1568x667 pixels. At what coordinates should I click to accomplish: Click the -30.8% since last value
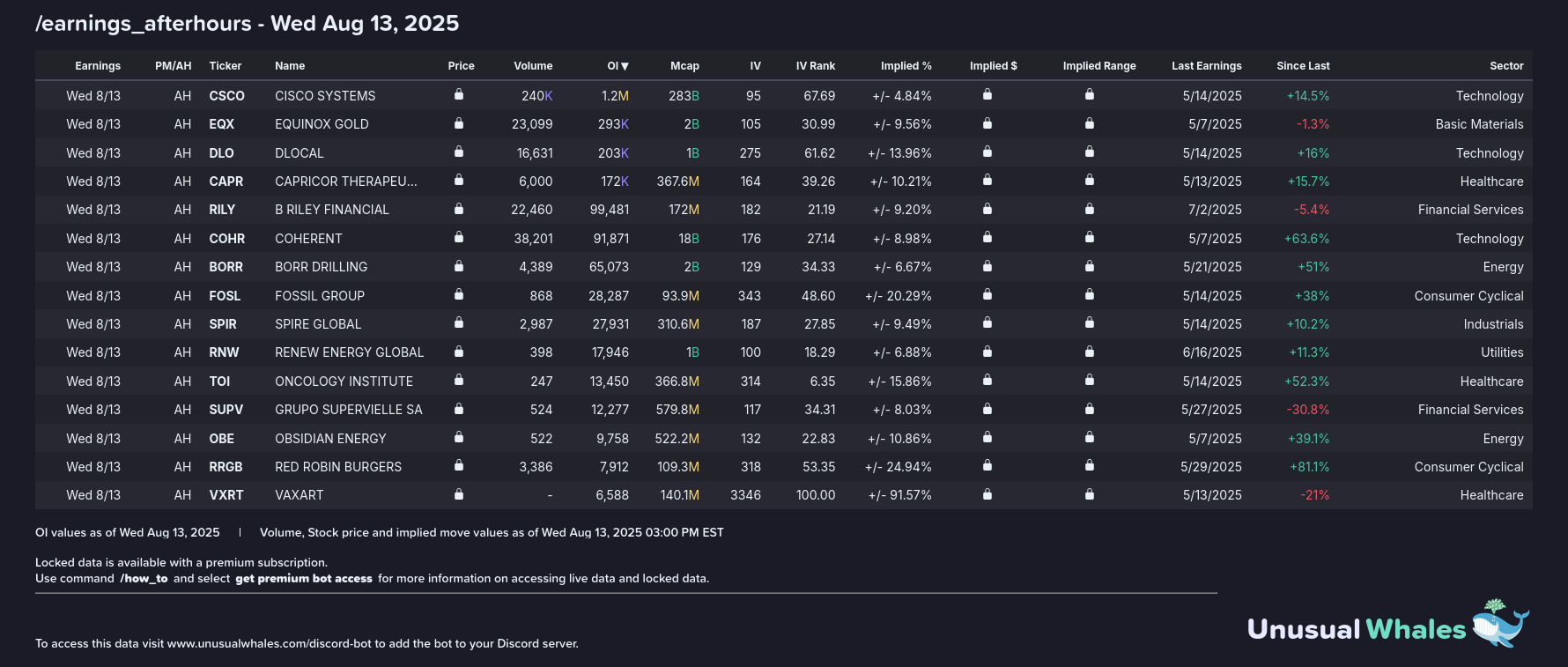pos(1308,410)
